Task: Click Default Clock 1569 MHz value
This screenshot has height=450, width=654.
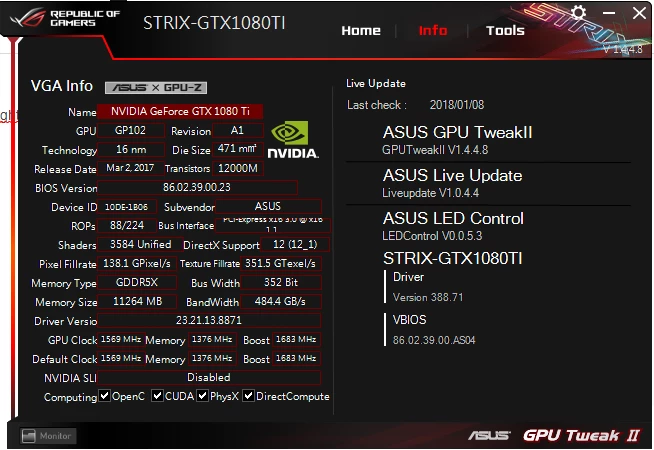Action: 121,359
